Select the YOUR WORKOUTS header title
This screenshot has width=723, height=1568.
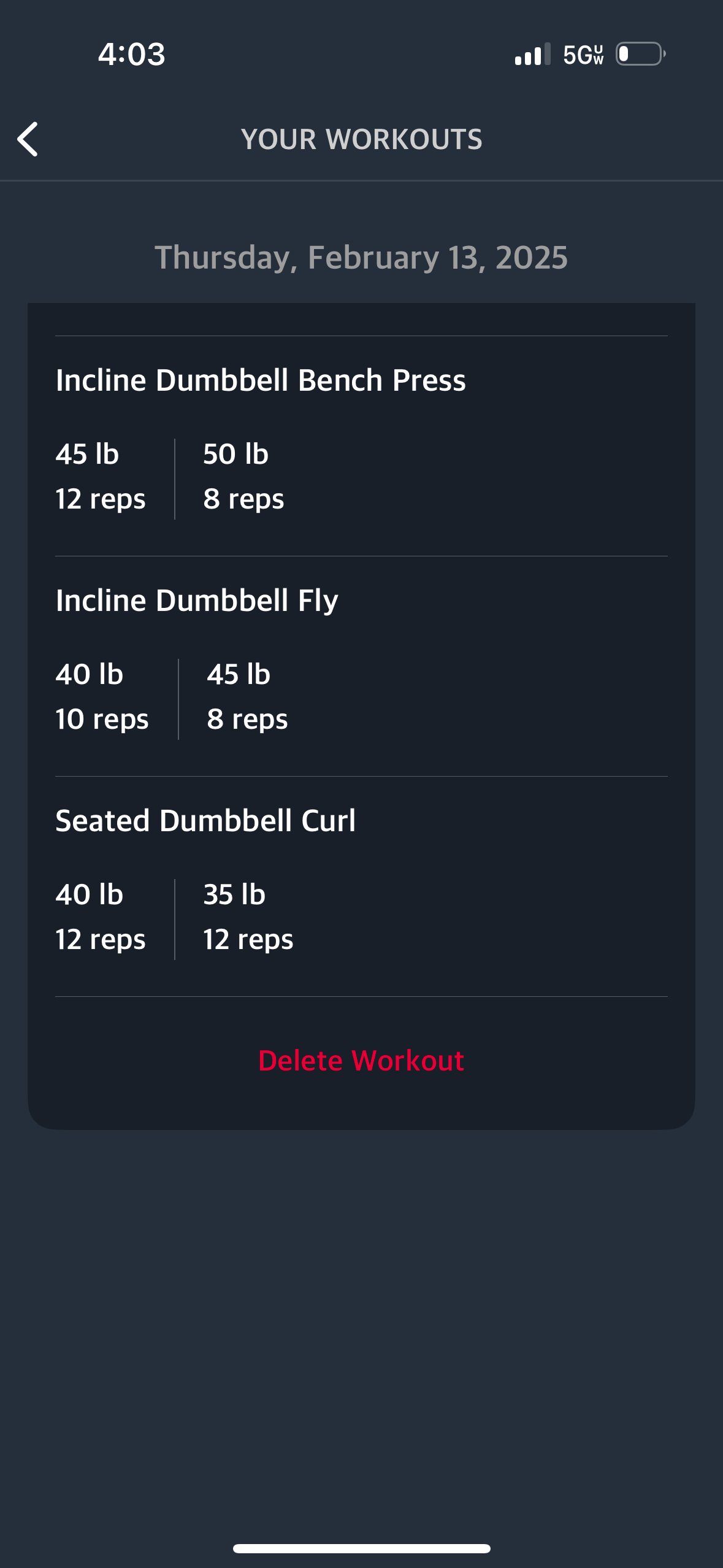(362, 139)
